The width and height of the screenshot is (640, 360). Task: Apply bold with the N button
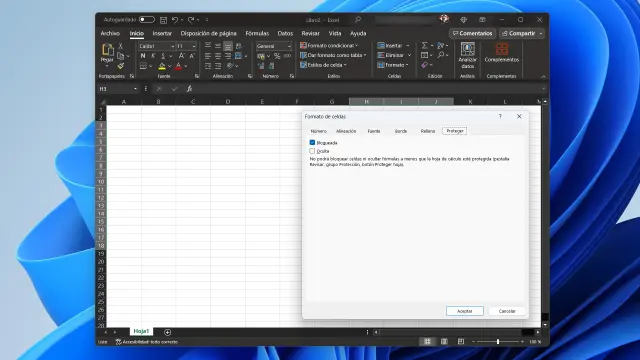click(x=143, y=56)
